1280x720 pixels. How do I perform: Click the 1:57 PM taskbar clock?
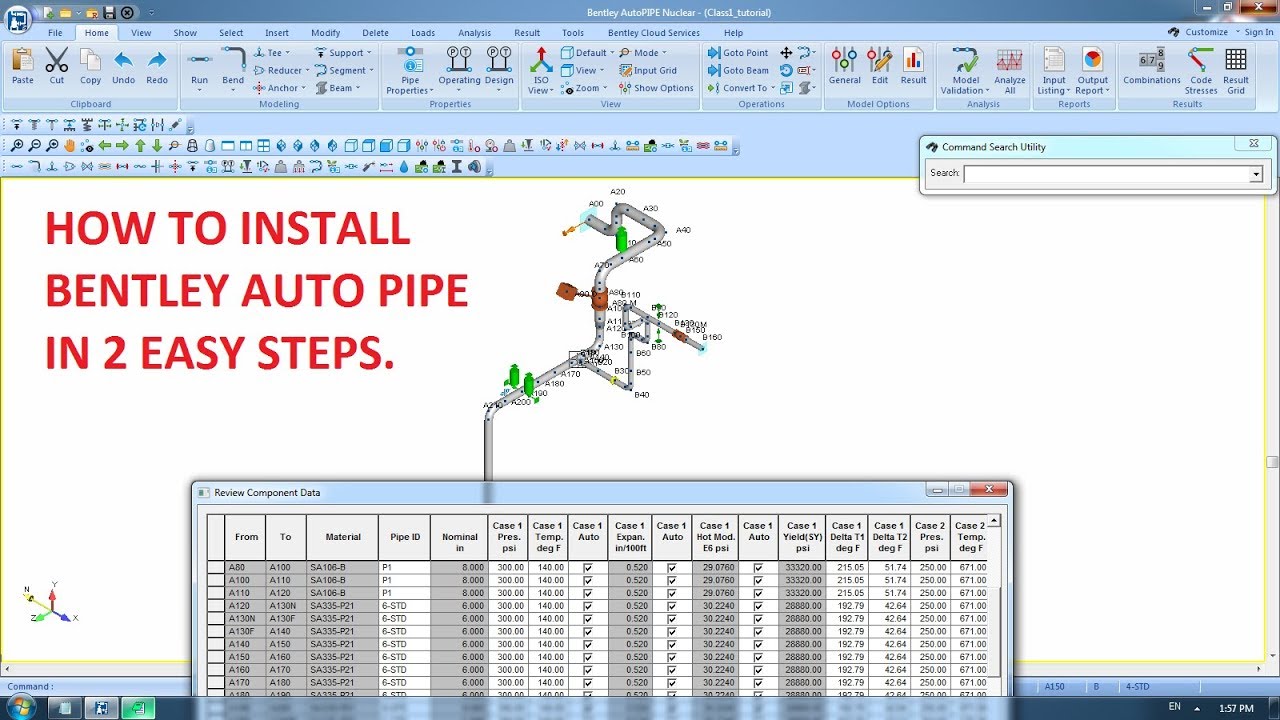tap(1236, 708)
